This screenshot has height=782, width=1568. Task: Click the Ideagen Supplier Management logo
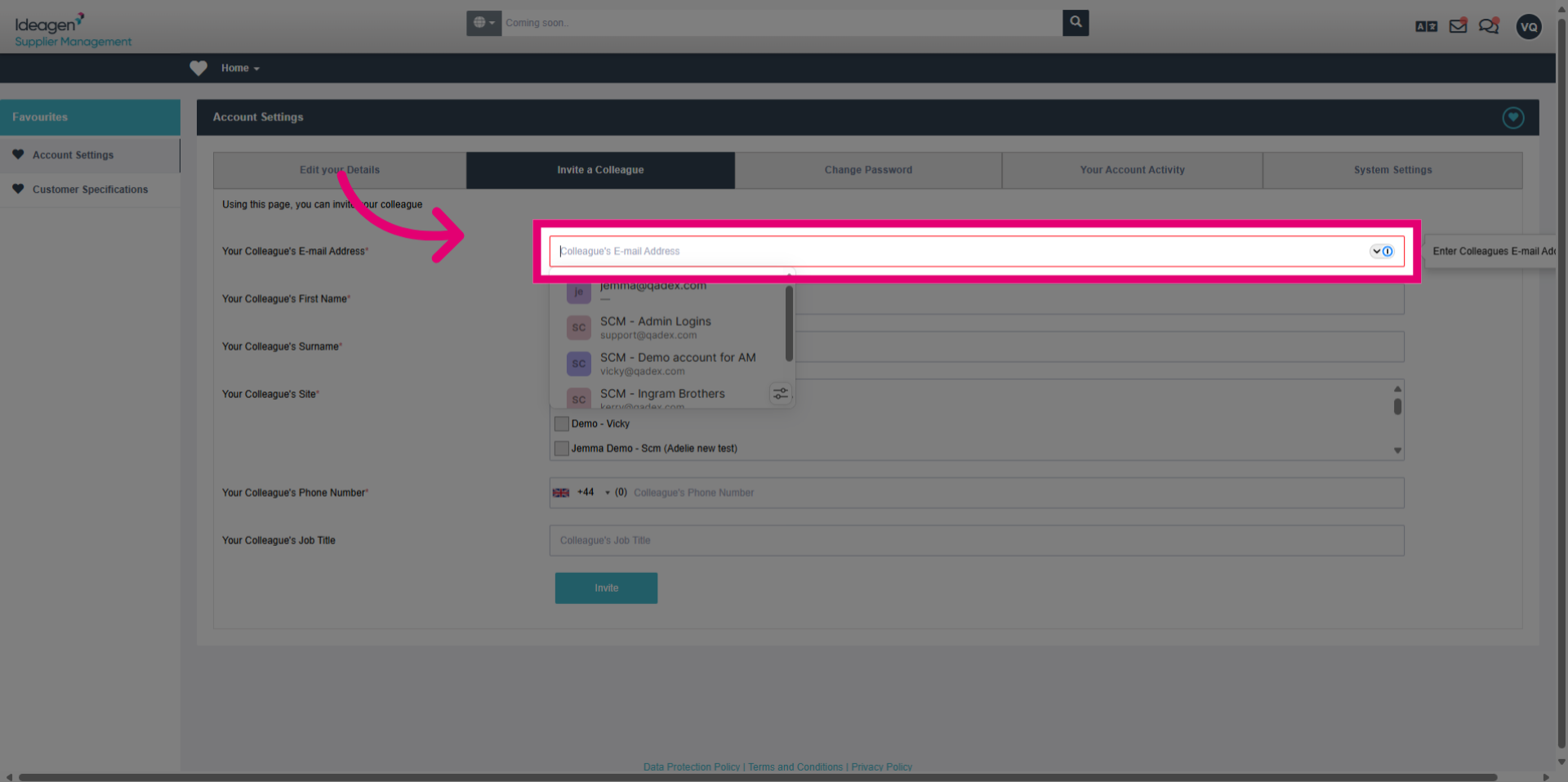coord(73,30)
